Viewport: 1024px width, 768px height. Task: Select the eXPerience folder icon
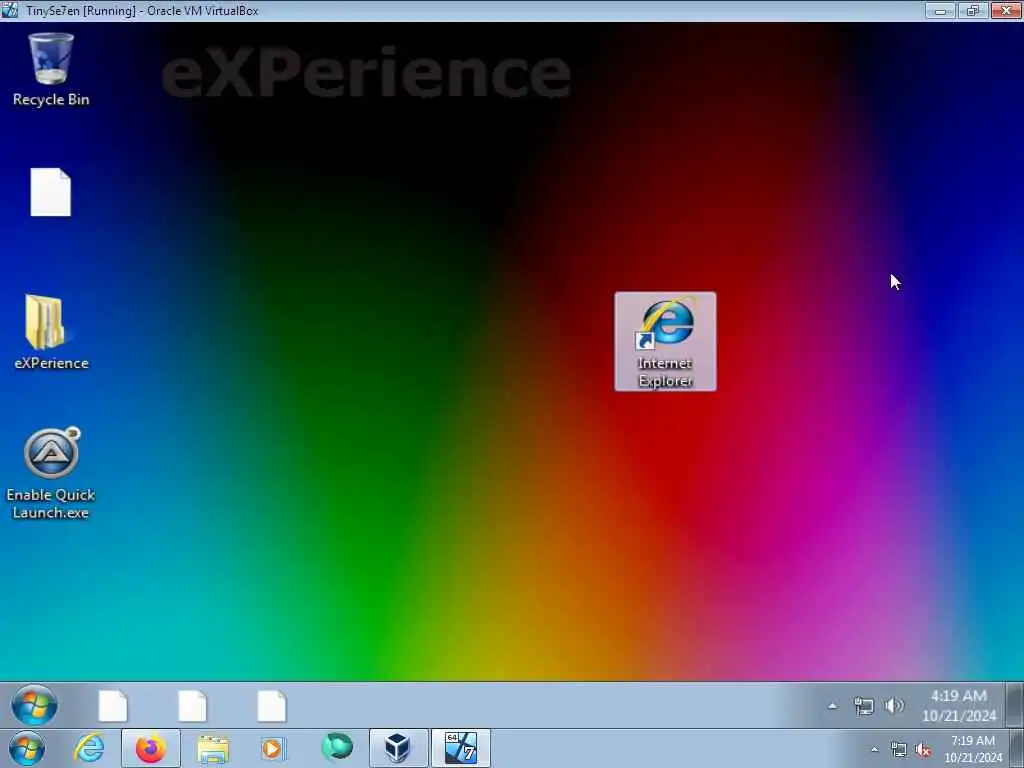(x=51, y=332)
